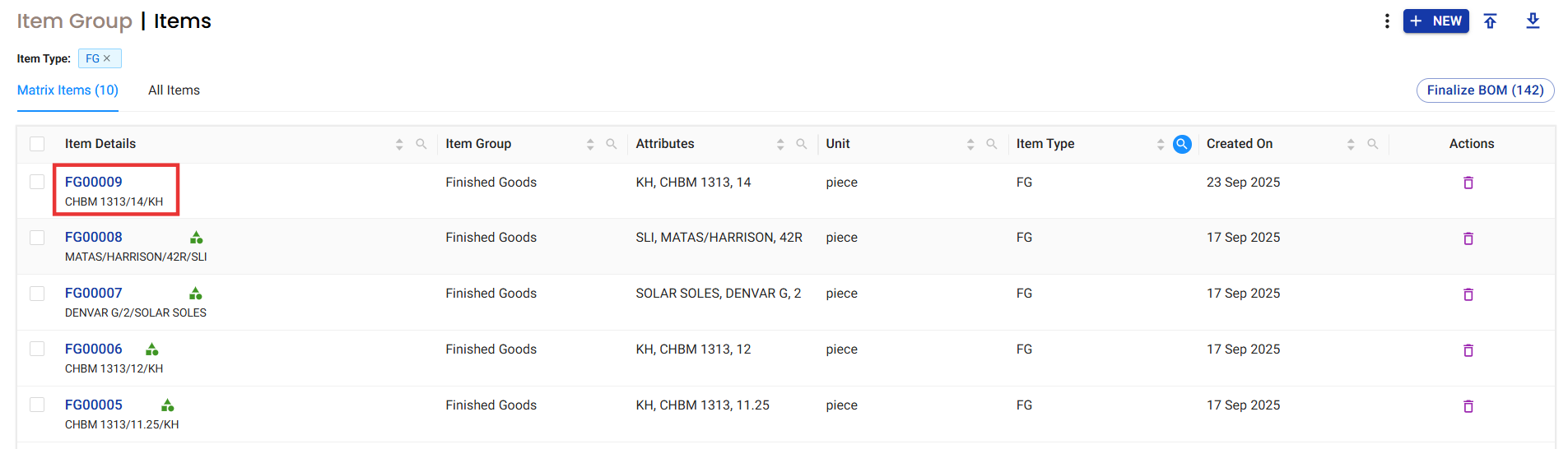Image resolution: width=1568 pixels, height=449 pixels.
Task: Sort by the Item Group column
Action: point(589,144)
